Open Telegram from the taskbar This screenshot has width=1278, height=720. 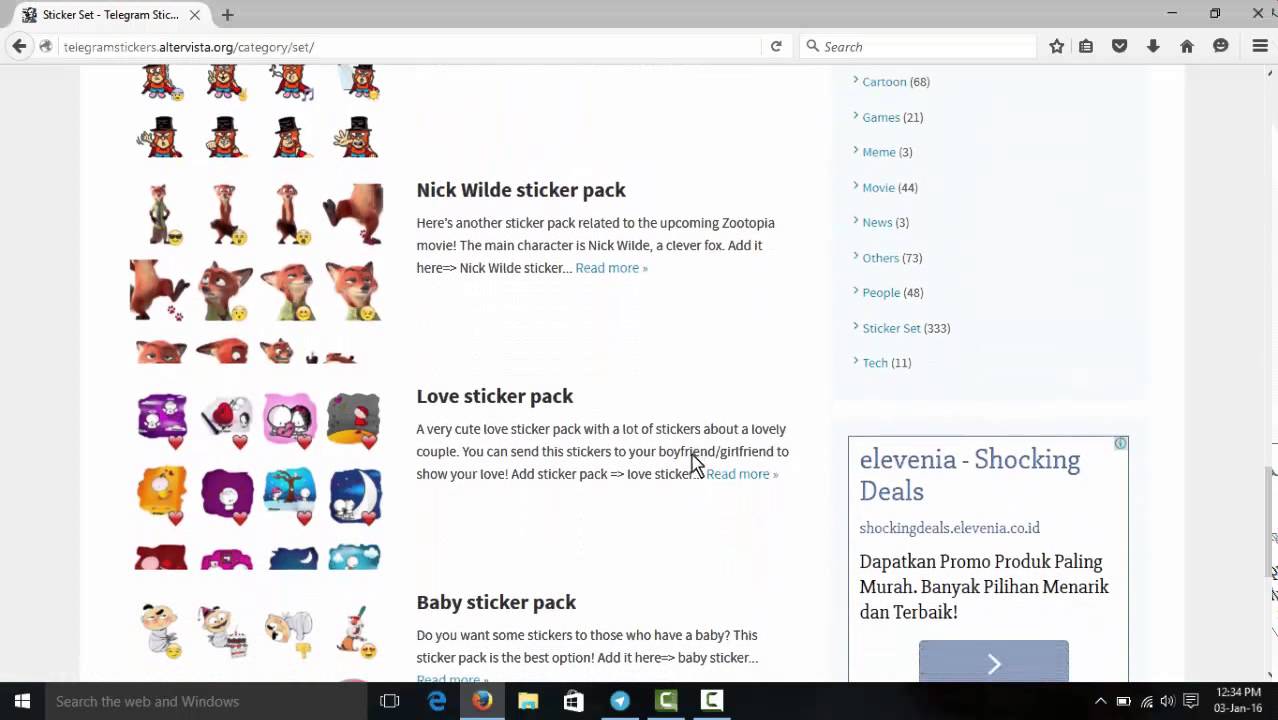click(x=620, y=701)
